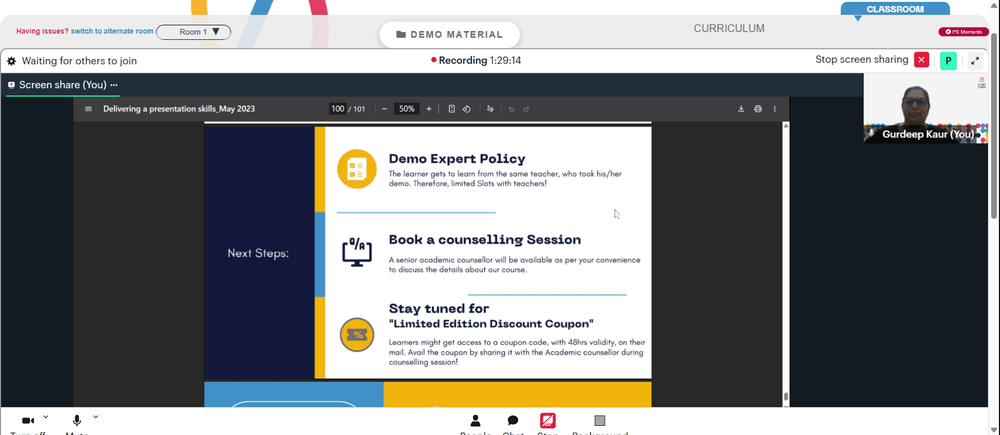The width and height of the screenshot is (1000, 435).
Task: Open the PDF viewer more actions menu
Action: (775, 109)
